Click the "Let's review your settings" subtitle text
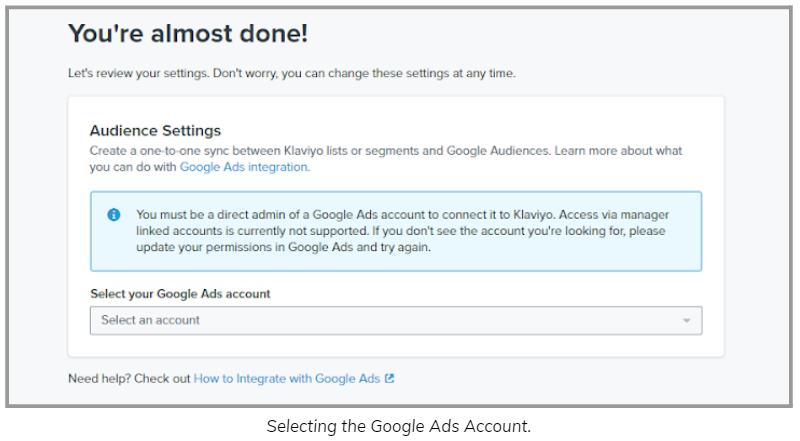Screen dimensions: 800x441 click(292, 74)
